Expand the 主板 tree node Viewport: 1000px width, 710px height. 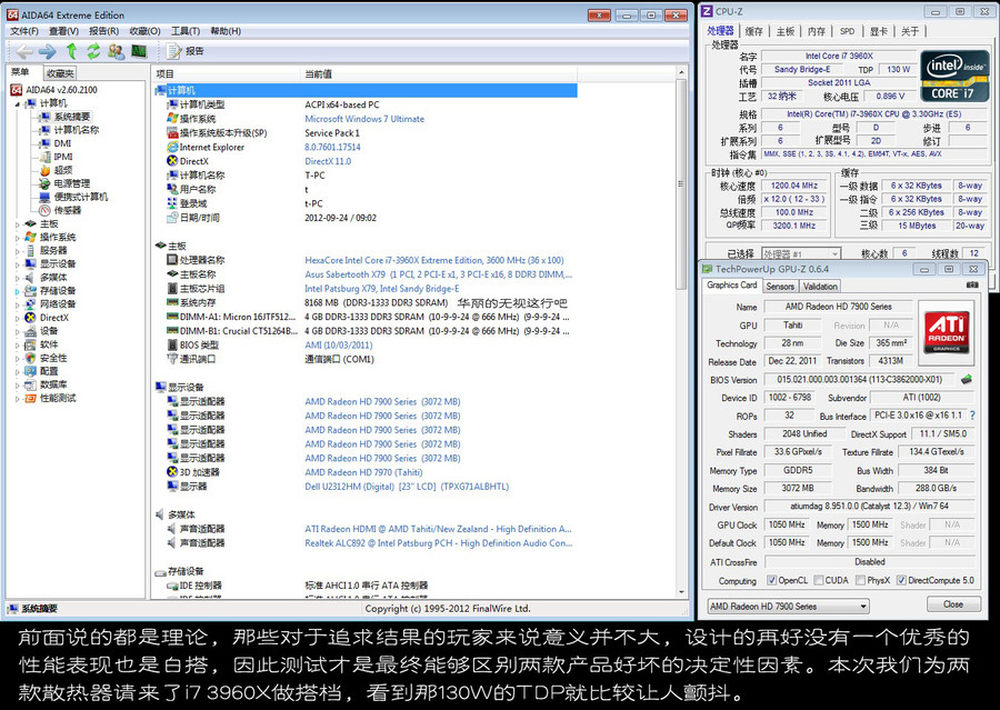click(17, 225)
